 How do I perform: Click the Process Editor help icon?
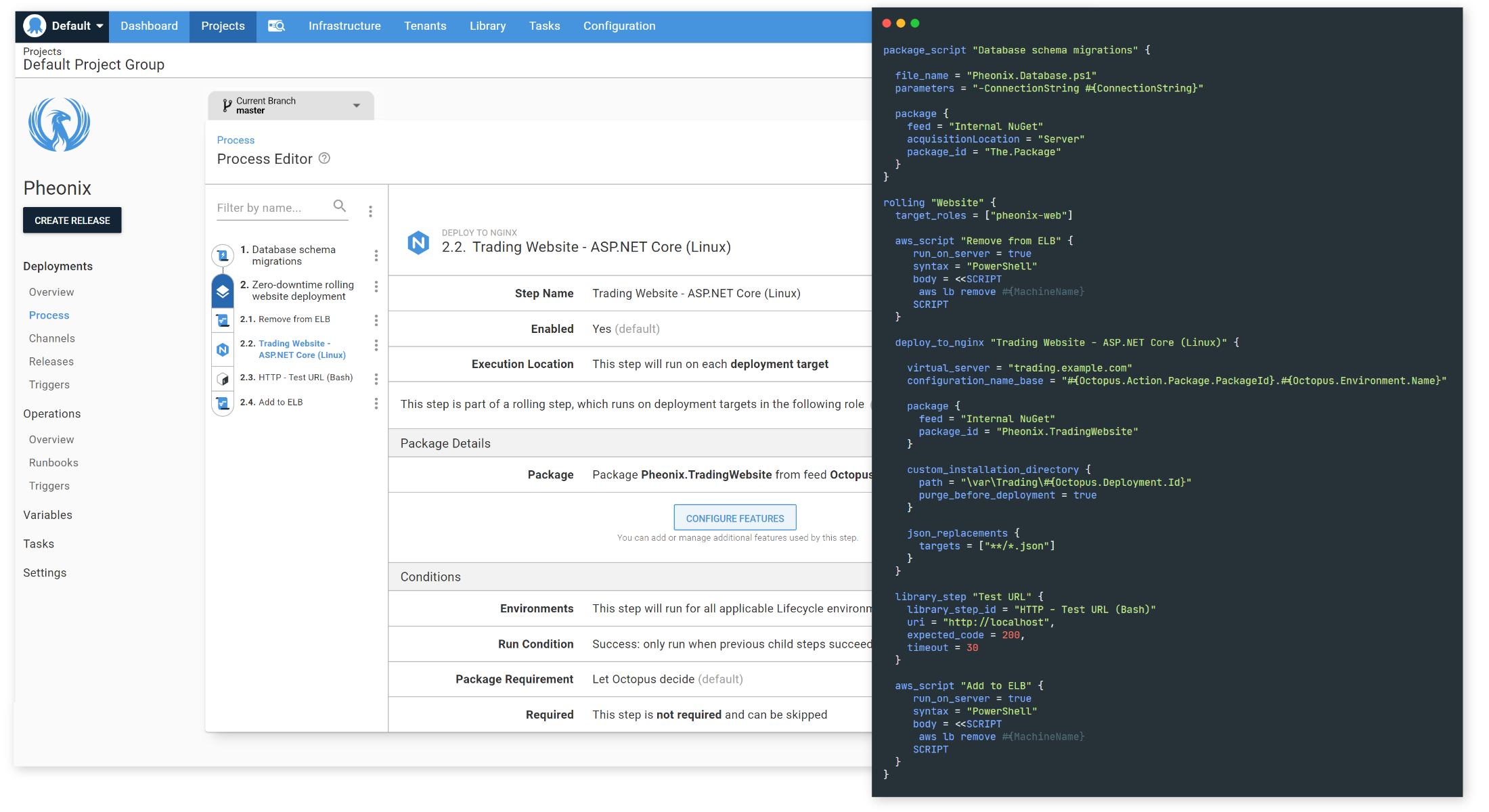click(x=324, y=158)
